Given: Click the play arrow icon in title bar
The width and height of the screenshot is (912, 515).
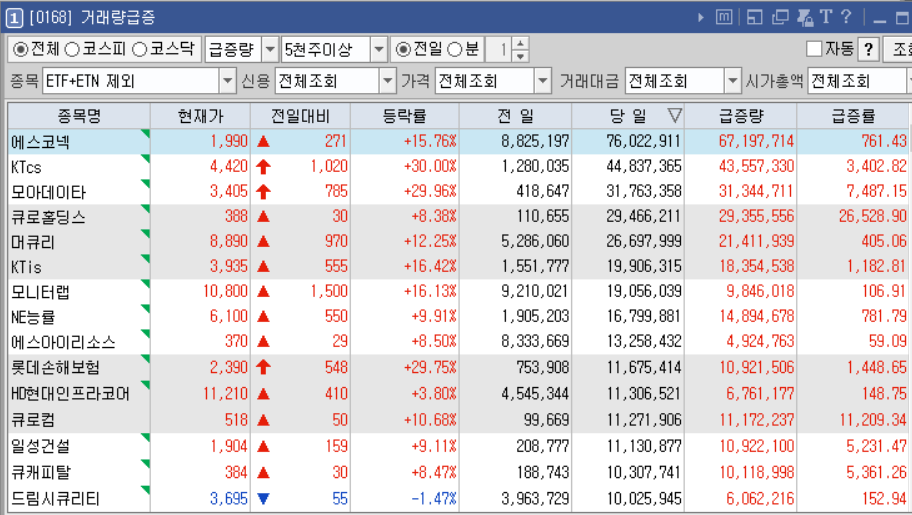Looking at the screenshot, I should [701, 17].
